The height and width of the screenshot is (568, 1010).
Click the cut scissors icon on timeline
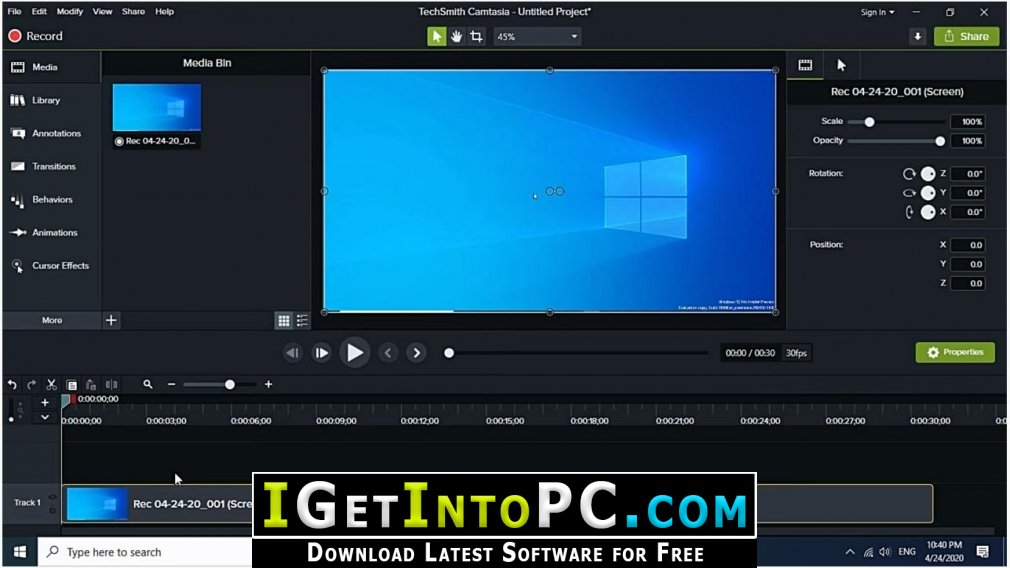coord(52,384)
